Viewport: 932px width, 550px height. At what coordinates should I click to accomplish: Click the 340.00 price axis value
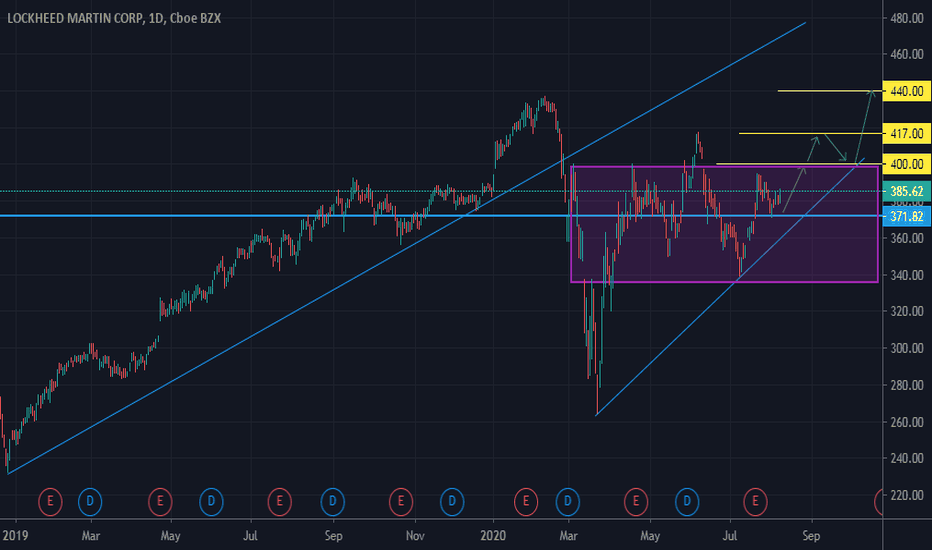(x=906, y=275)
